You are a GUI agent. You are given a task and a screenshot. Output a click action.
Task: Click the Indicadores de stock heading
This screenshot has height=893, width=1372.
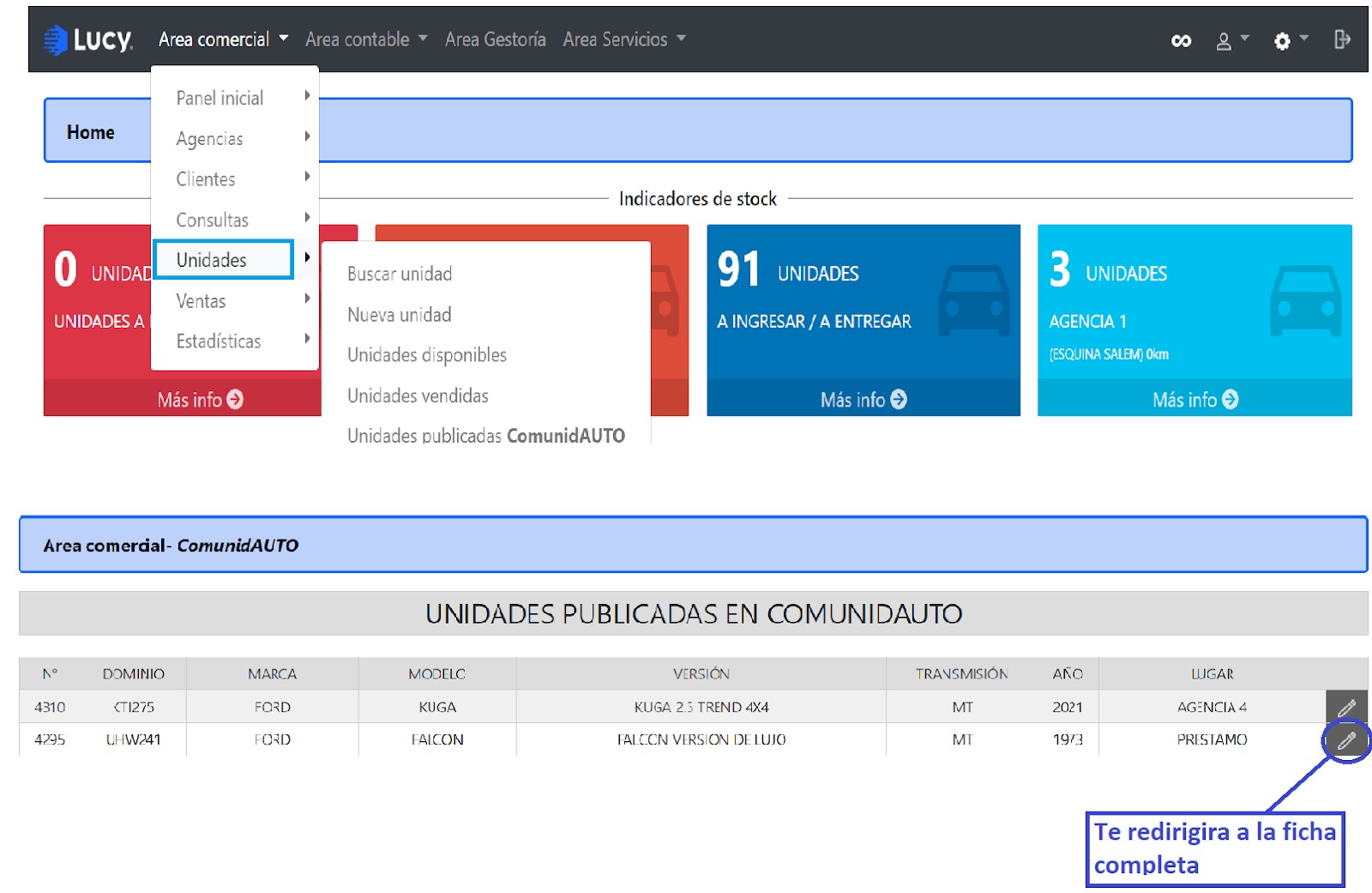pyautogui.click(x=698, y=199)
